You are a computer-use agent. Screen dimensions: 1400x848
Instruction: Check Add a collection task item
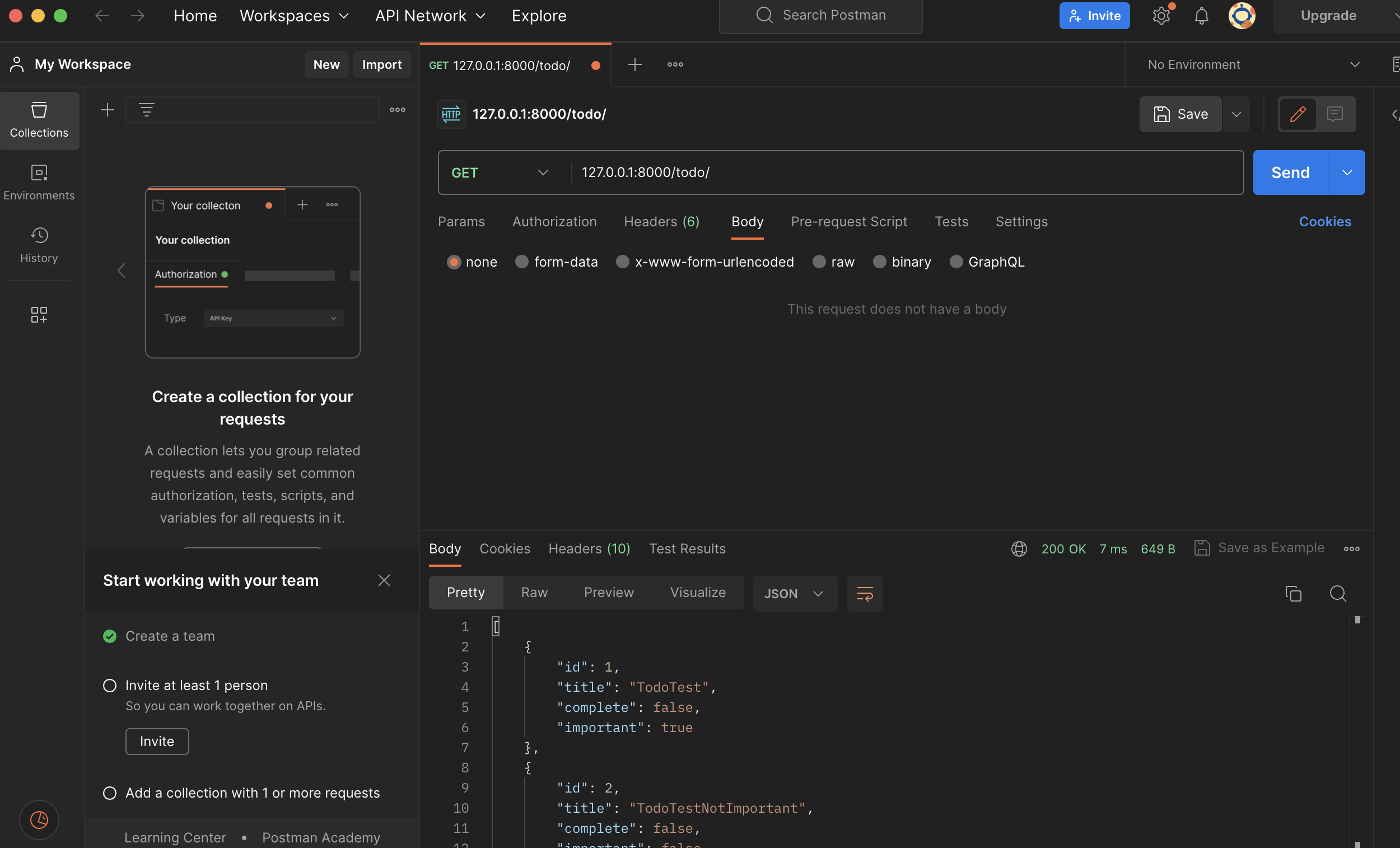110,793
